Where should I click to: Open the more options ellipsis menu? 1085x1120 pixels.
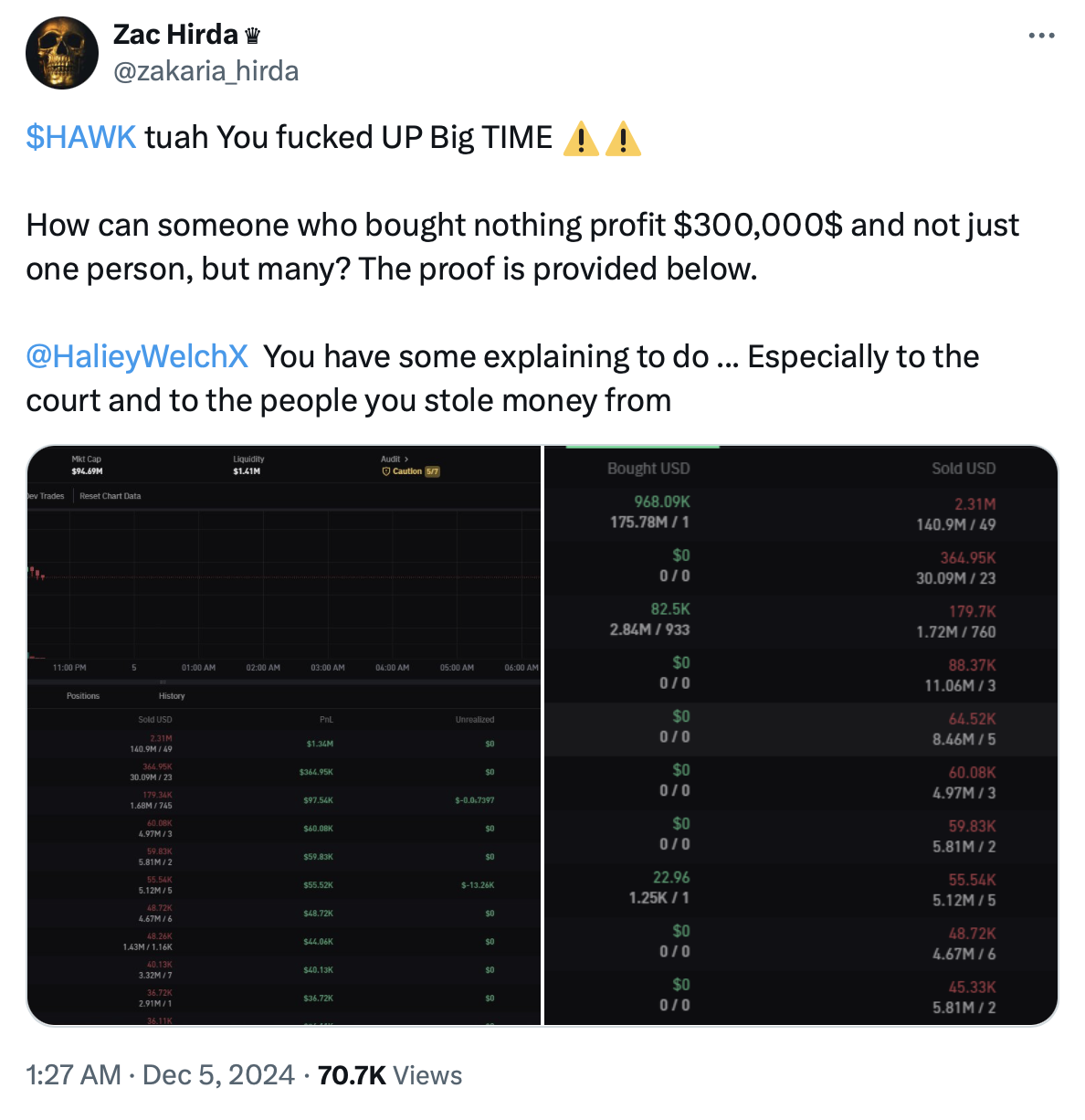pos(1041,36)
